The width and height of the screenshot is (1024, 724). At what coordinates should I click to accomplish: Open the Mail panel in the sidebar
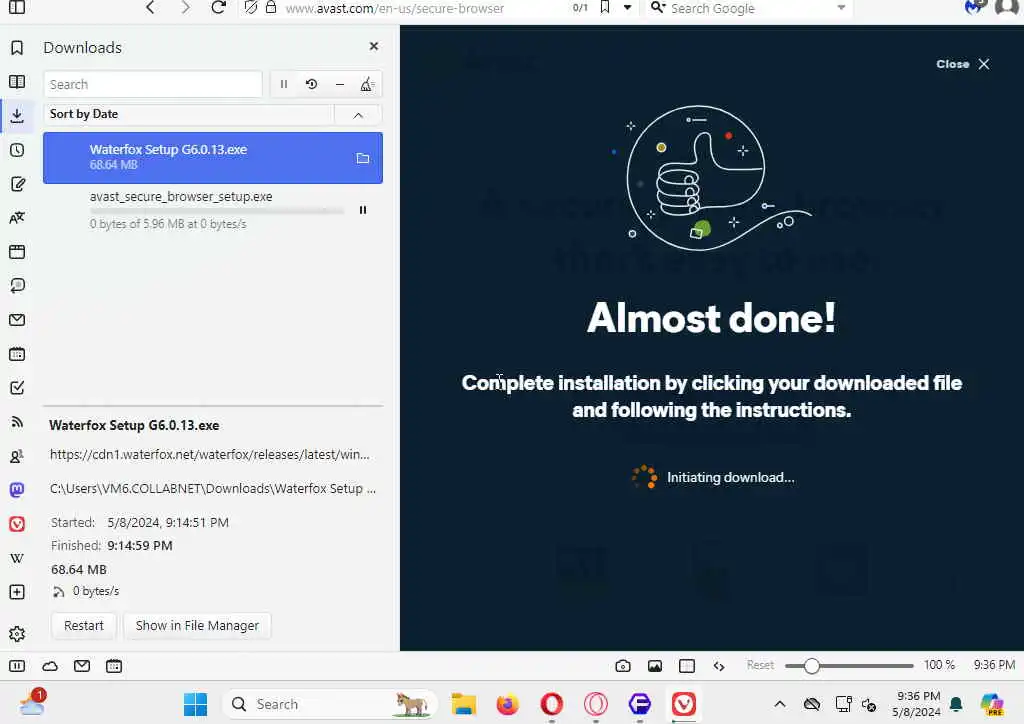coord(17,320)
